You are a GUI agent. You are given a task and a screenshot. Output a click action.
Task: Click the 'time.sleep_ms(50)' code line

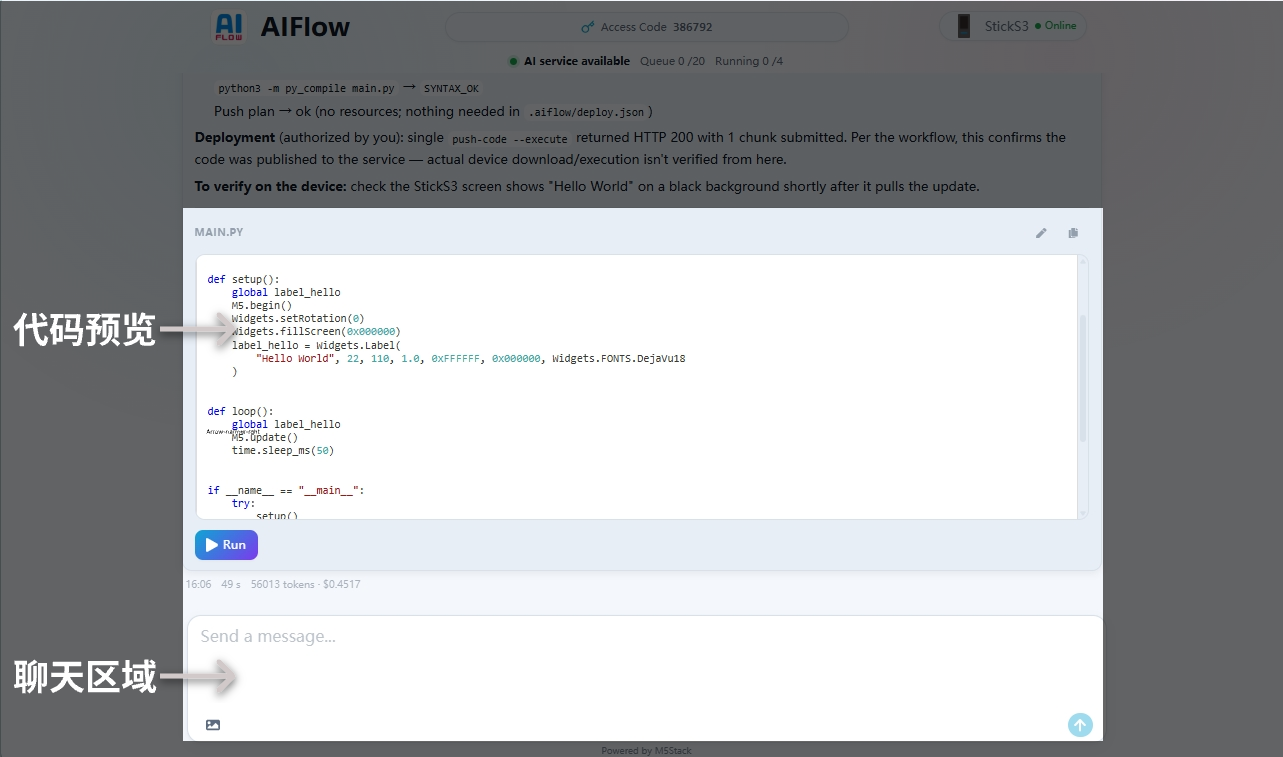tap(283, 450)
